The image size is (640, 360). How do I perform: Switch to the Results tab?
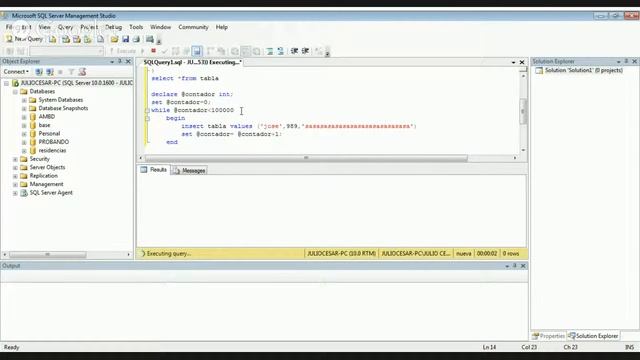154,170
